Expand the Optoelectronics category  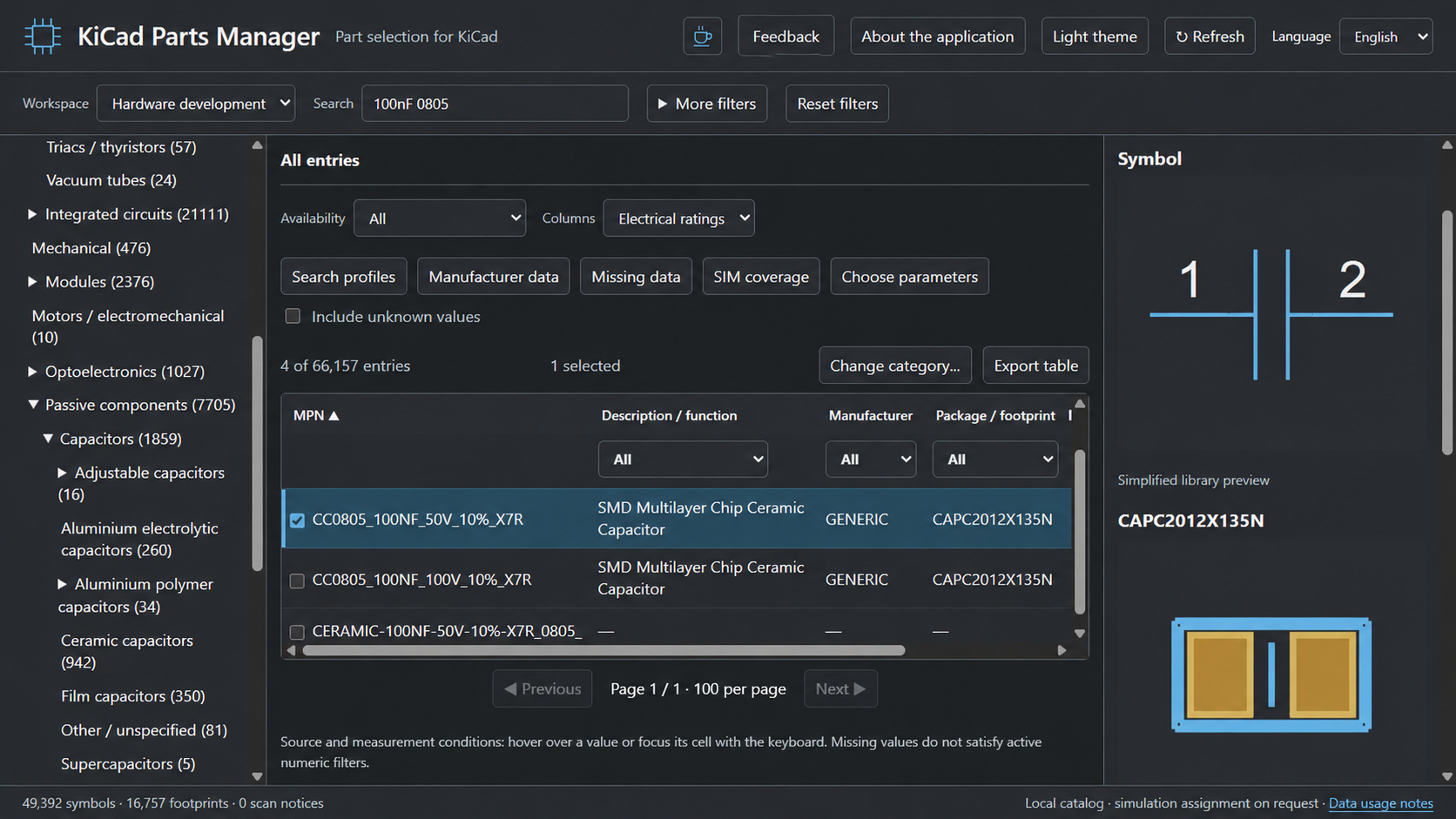(32, 372)
